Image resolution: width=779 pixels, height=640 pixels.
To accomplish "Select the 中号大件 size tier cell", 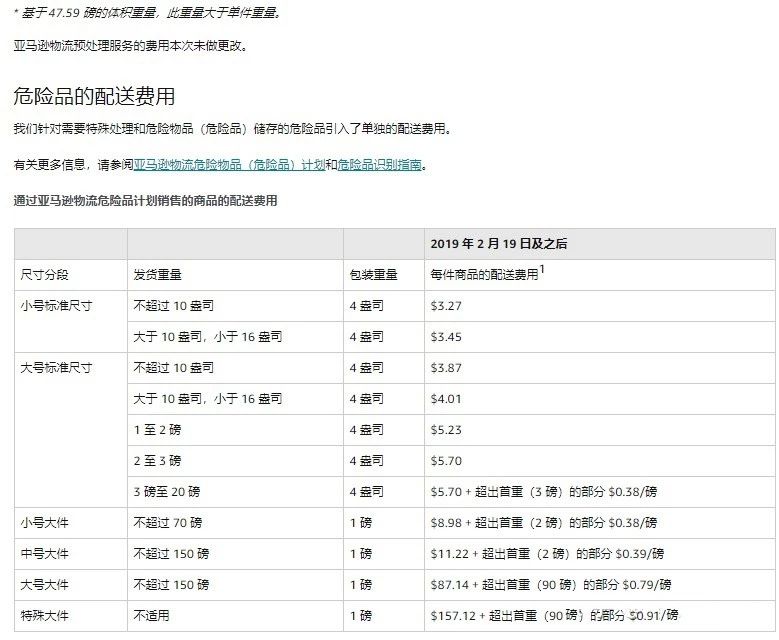I will (45, 553).
